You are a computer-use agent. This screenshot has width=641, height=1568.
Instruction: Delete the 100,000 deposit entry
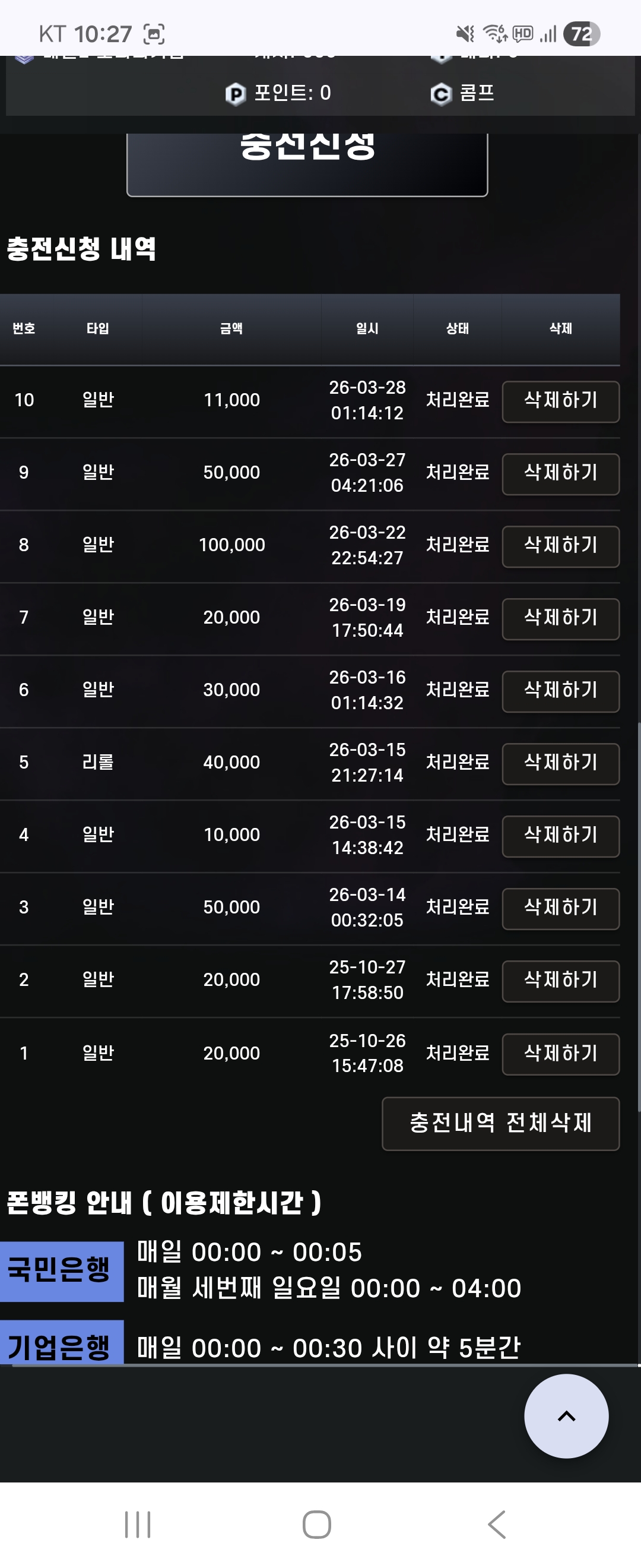(x=560, y=546)
